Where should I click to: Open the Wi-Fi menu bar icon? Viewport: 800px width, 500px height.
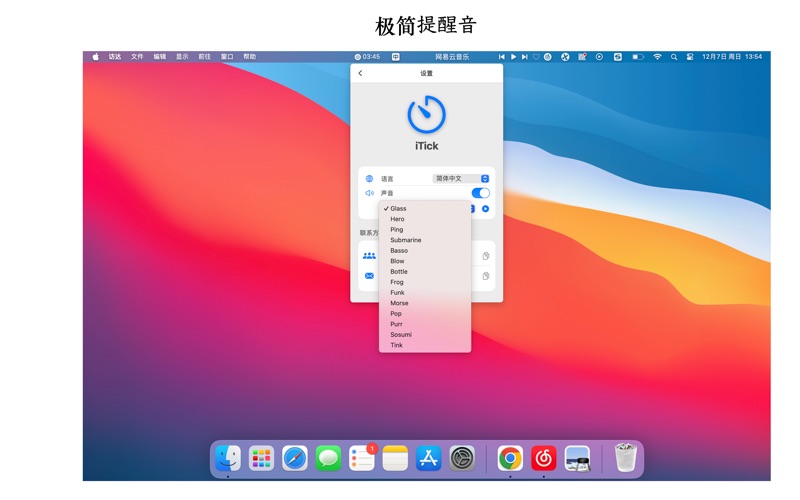tap(658, 57)
